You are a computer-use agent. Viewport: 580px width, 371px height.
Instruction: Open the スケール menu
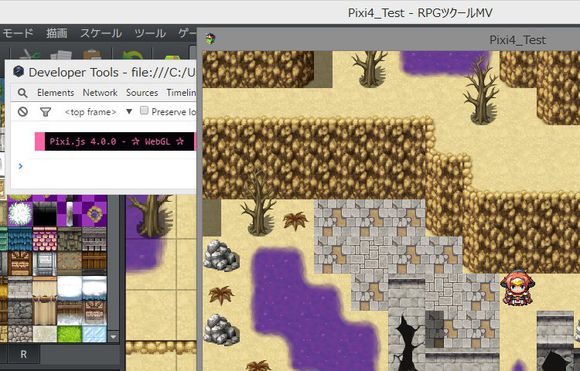click(101, 33)
